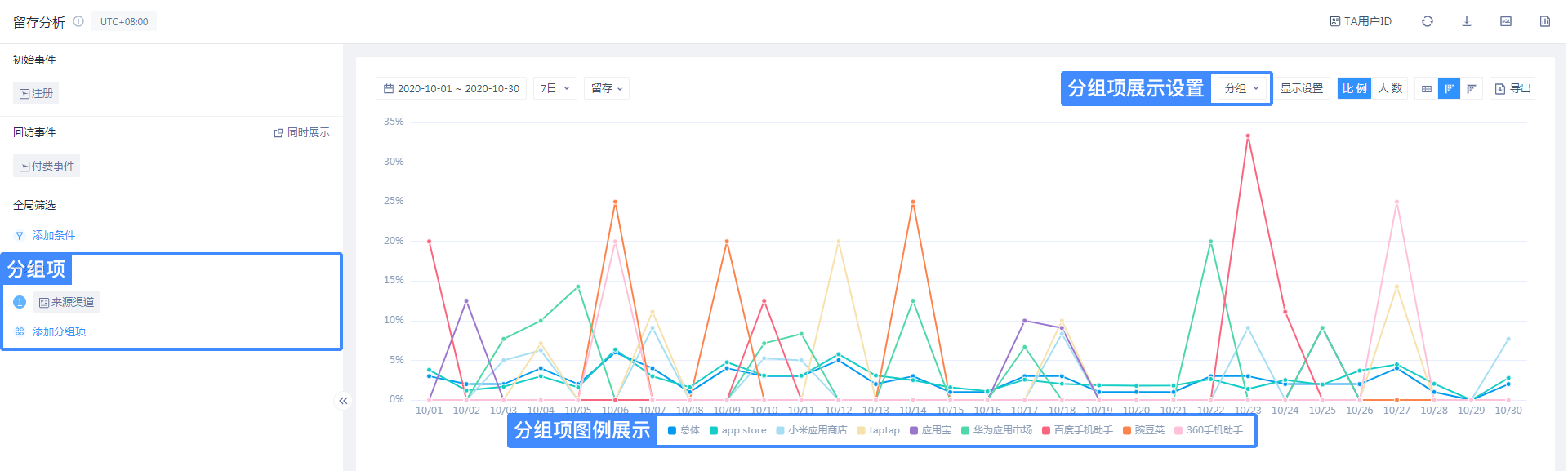This screenshot has width=1568, height=471.
Task: Select 注册 initial event tag
Action: tap(36, 94)
